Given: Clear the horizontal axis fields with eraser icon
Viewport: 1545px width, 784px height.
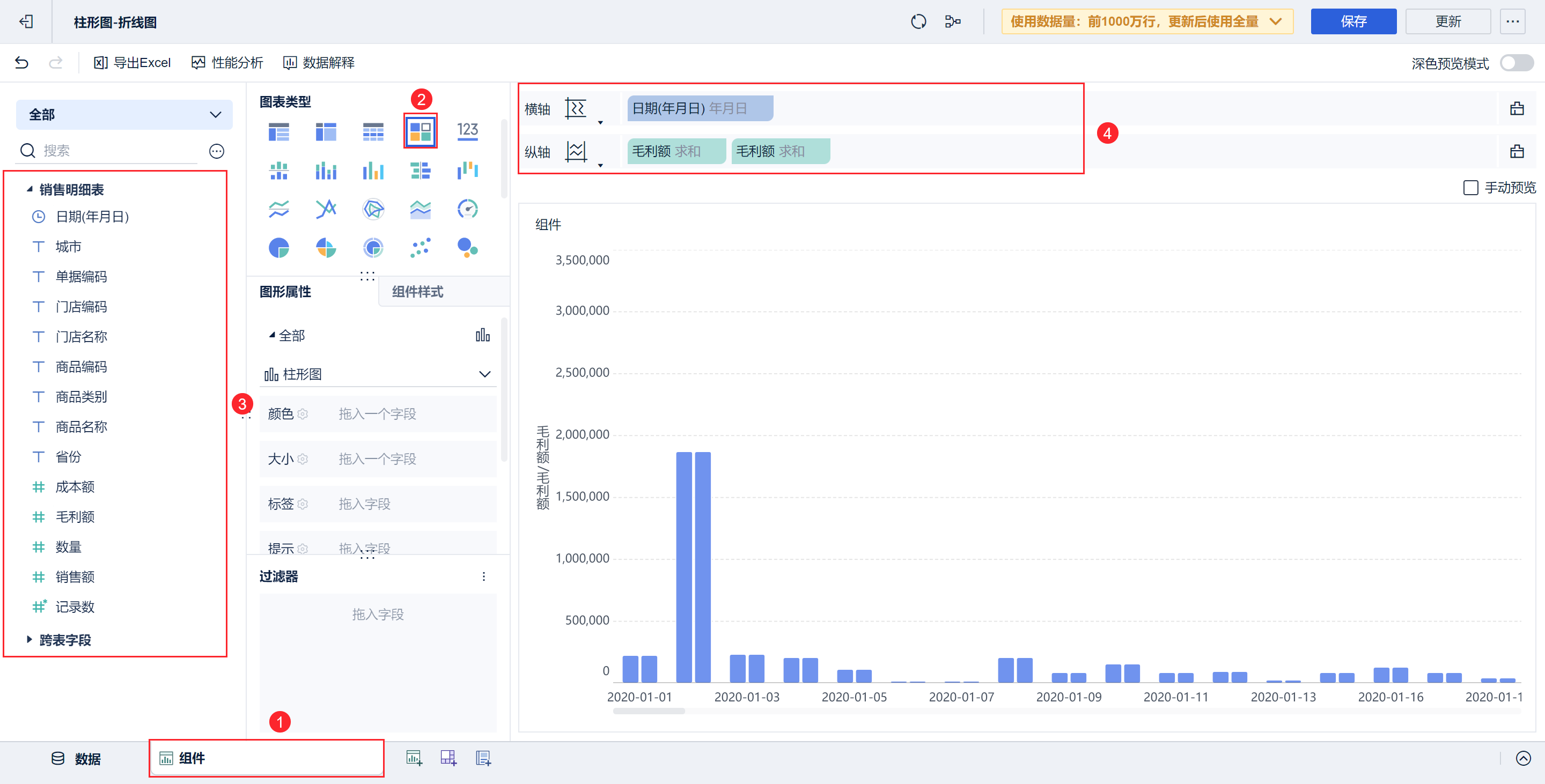Looking at the screenshot, I should click(1516, 108).
